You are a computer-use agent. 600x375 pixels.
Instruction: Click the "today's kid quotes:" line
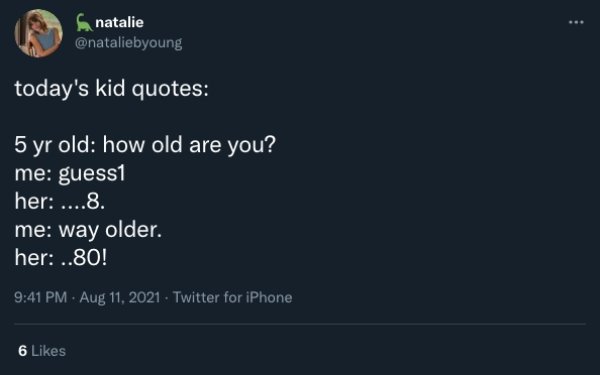coord(111,89)
